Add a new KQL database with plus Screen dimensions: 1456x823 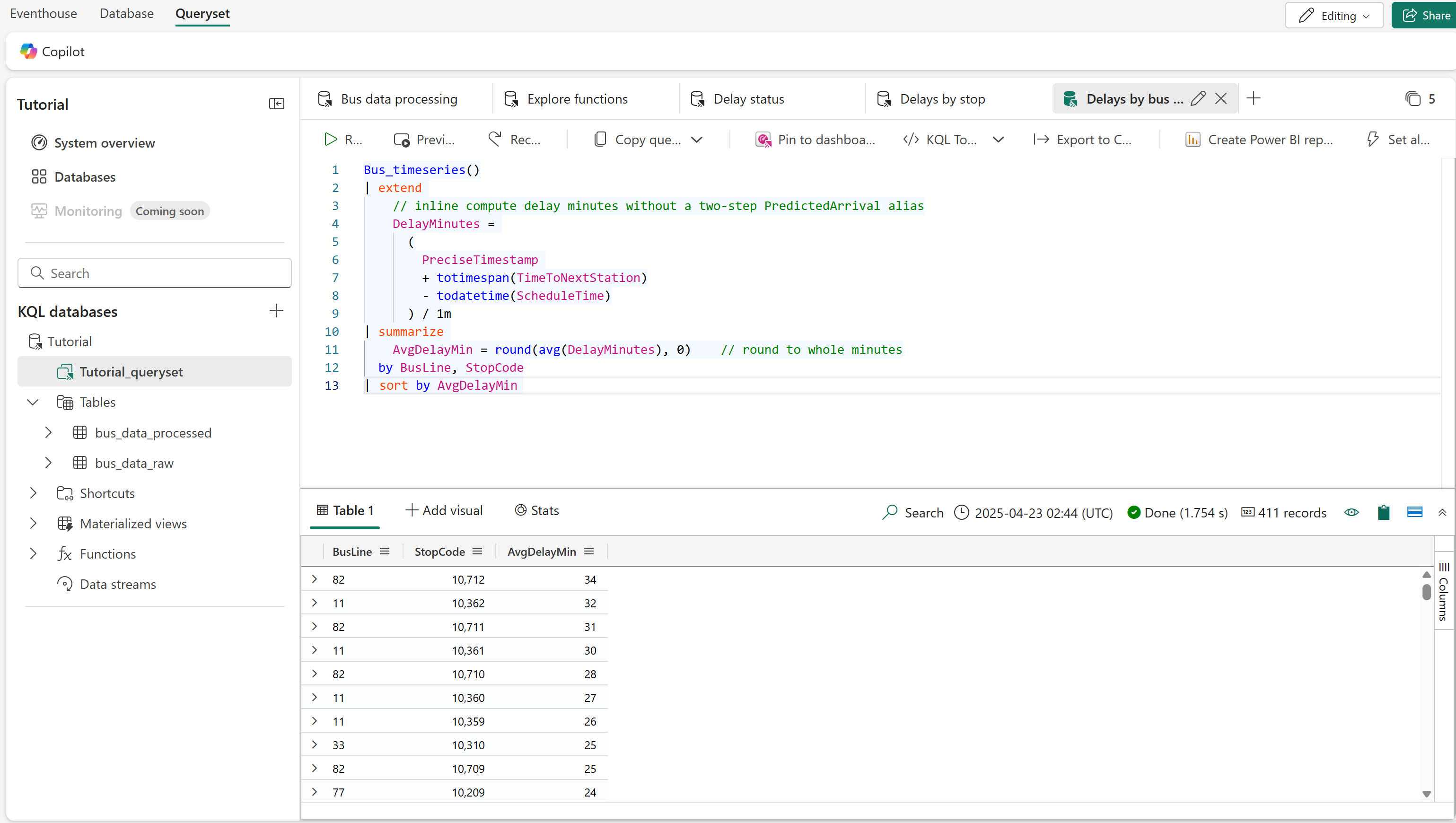click(x=276, y=311)
